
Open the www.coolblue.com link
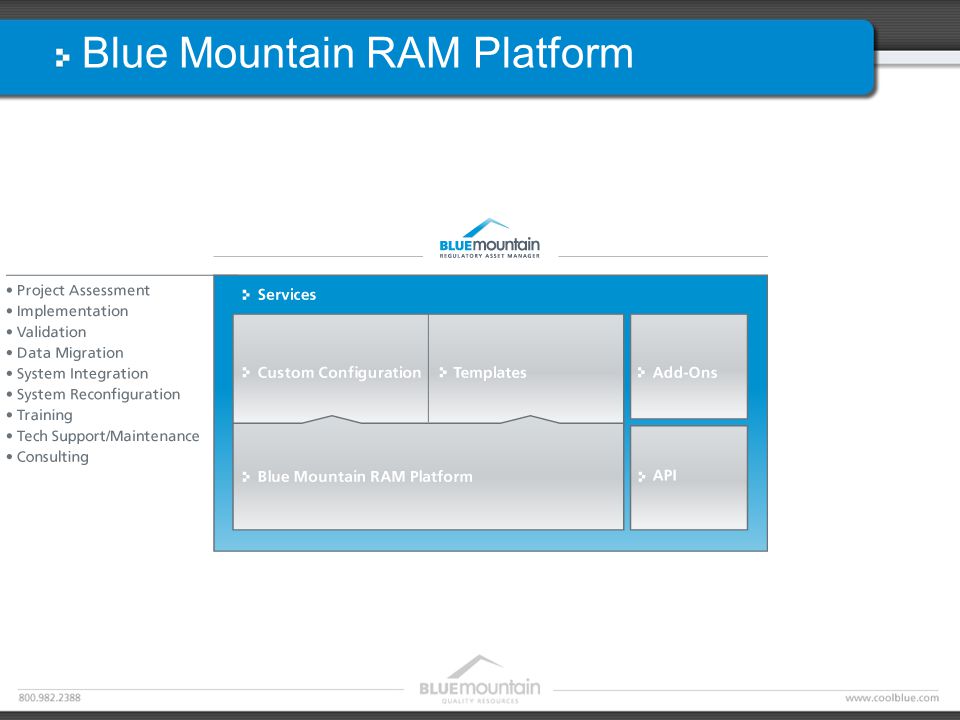click(x=892, y=697)
